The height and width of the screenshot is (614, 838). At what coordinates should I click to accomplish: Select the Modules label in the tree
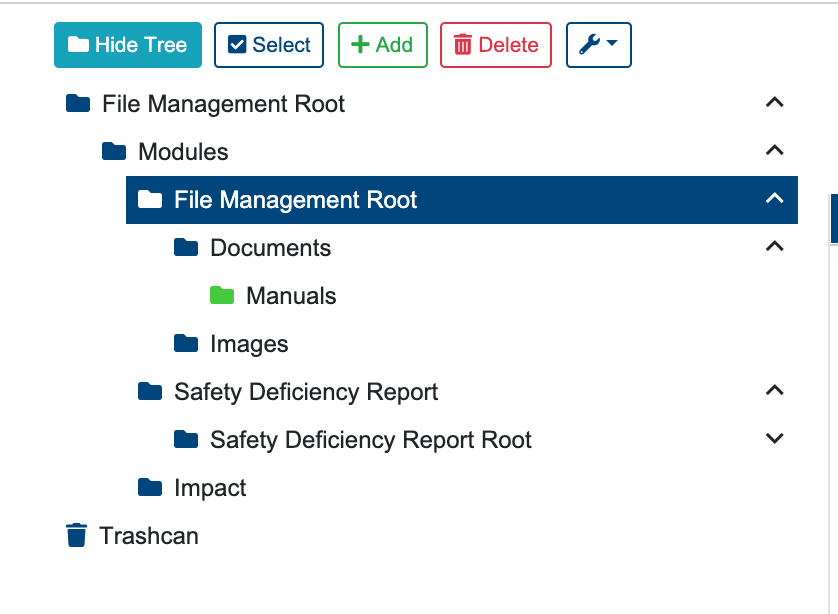coord(183,152)
